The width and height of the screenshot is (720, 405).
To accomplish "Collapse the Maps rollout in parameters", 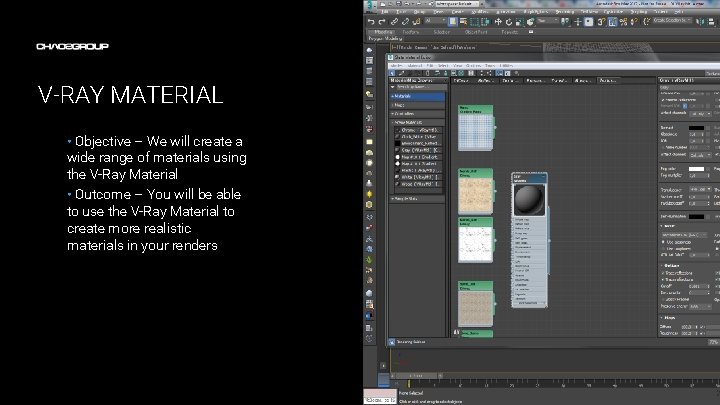I will tap(669, 318).
